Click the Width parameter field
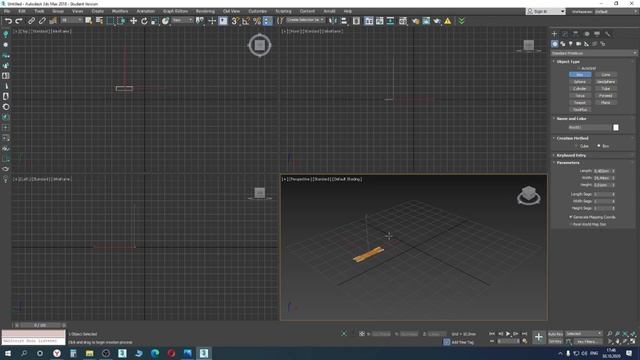The height and width of the screenshot is (360, 640). click(x=602, y=178)
